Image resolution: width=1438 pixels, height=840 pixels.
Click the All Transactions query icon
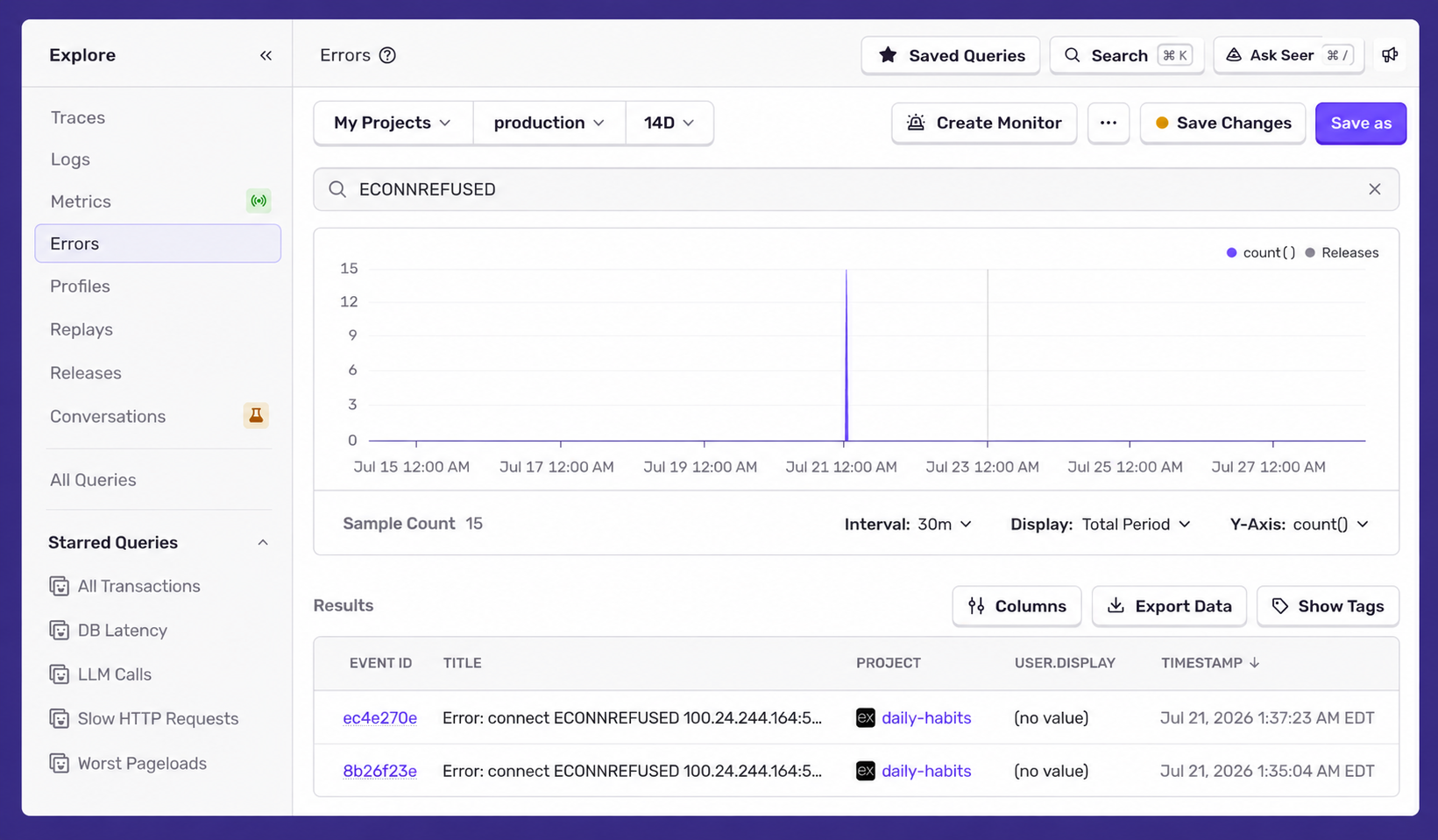coord(60,586)
